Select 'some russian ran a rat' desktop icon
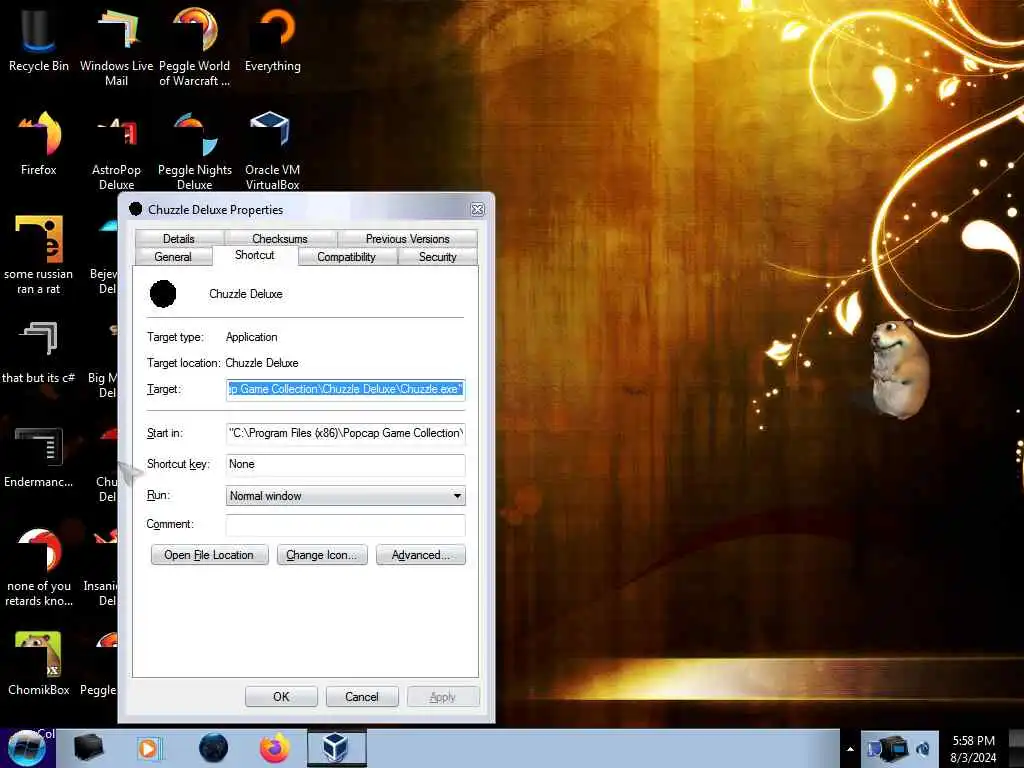Screen dimensions: 1024x768 (38, 255)
